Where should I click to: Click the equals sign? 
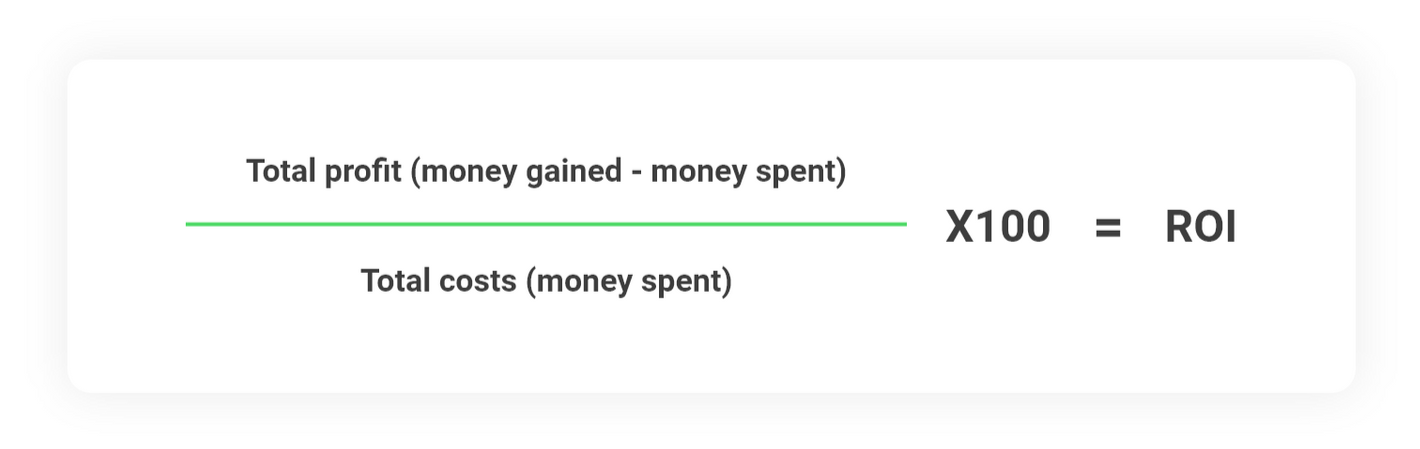(1108, 228)
